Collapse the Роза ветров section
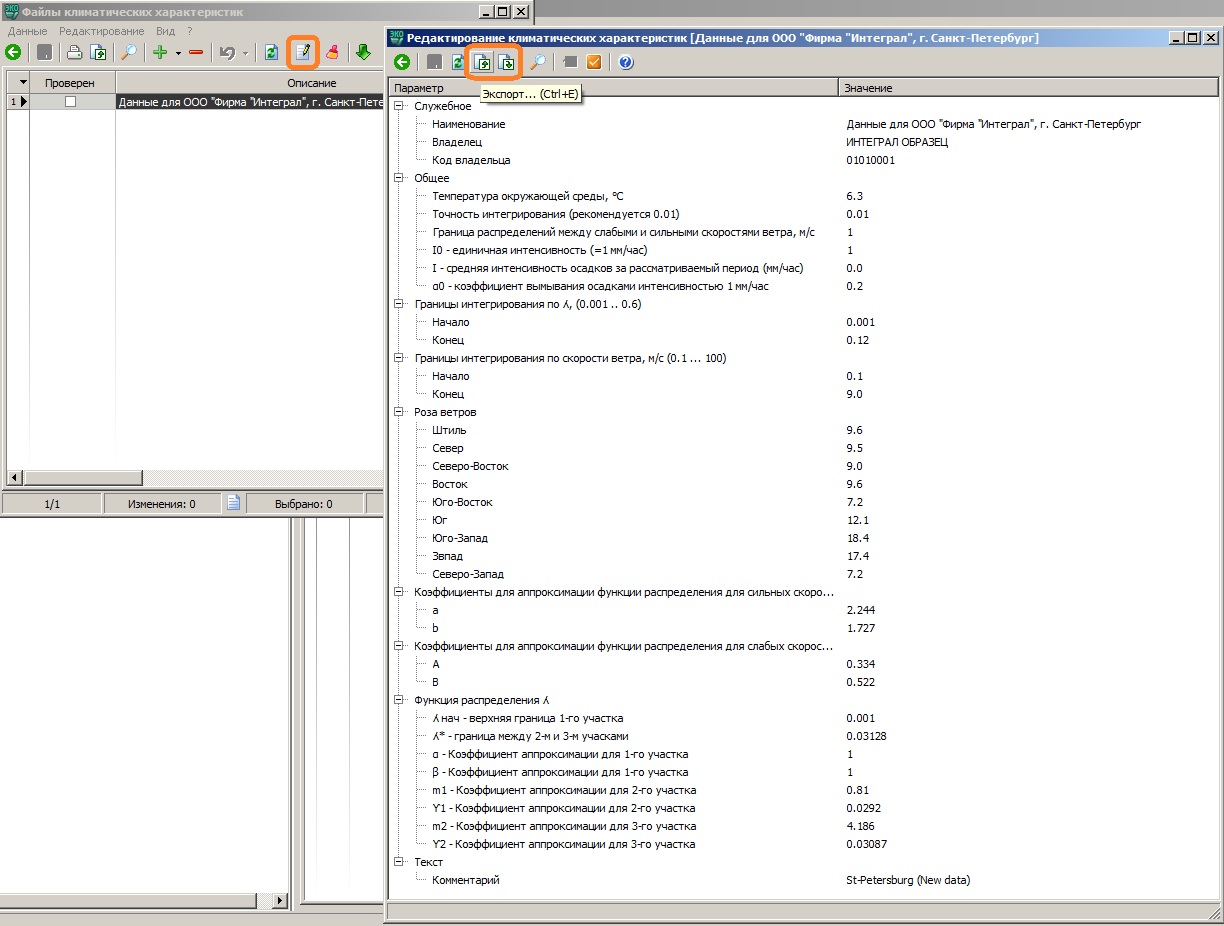The width and height of the screenshot is (1224, 926). (400, 412)
